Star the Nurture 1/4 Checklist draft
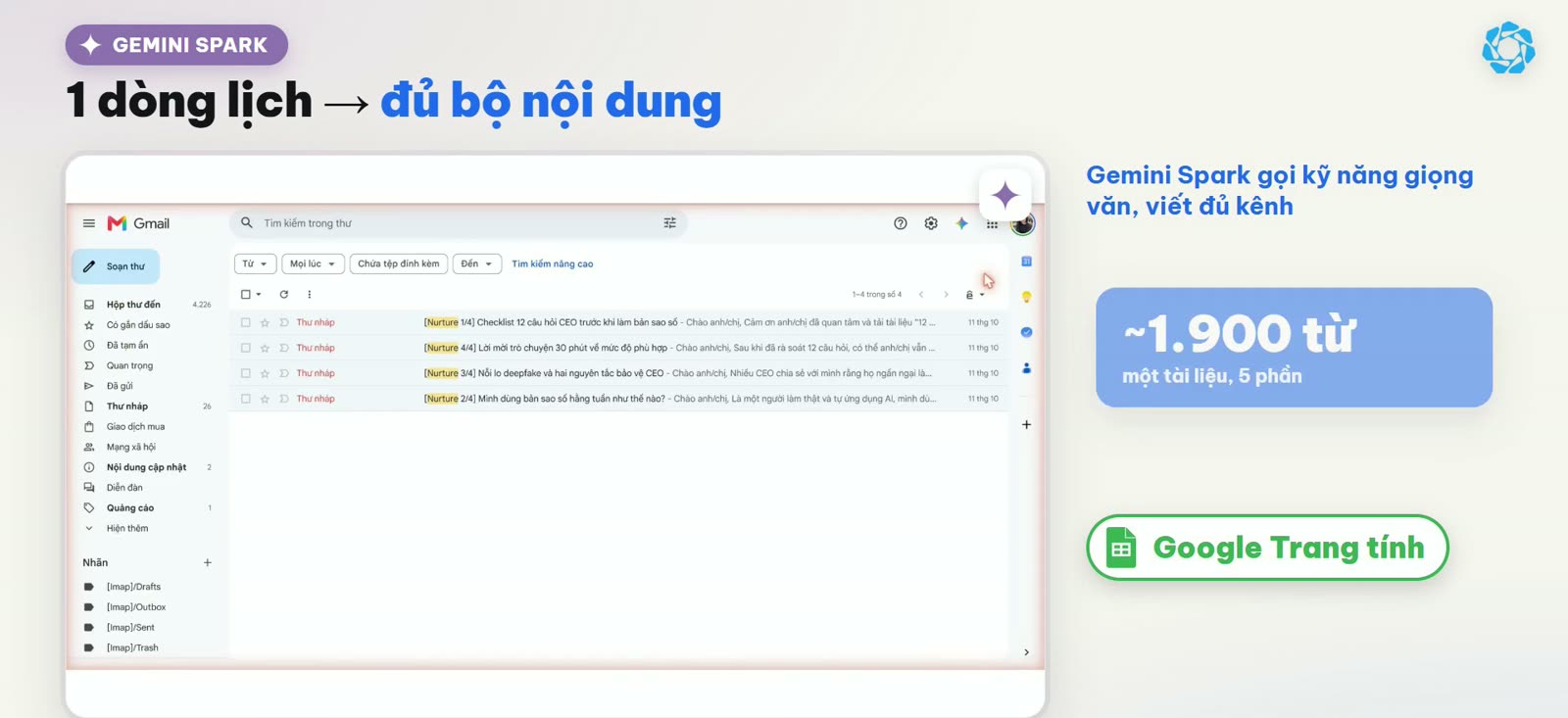The image size is (1568, 718). pos(265,322)
